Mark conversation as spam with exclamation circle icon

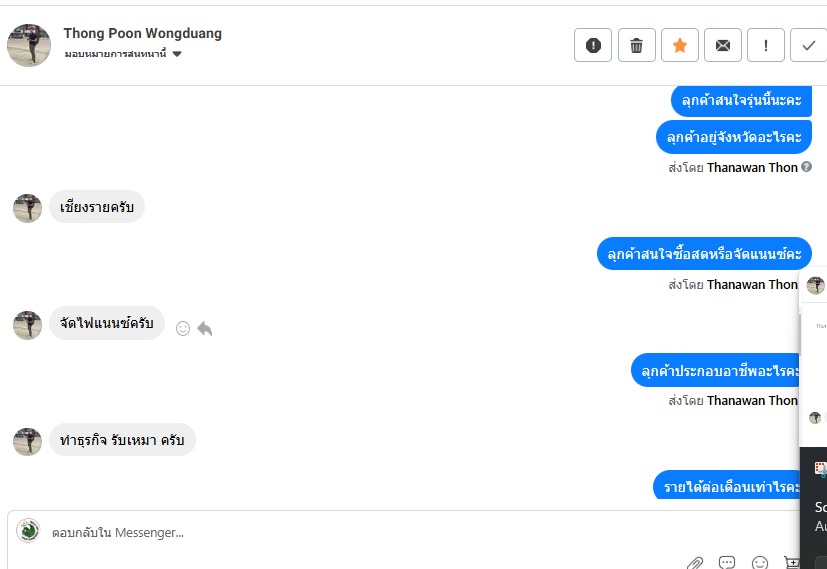pos(593,45)
